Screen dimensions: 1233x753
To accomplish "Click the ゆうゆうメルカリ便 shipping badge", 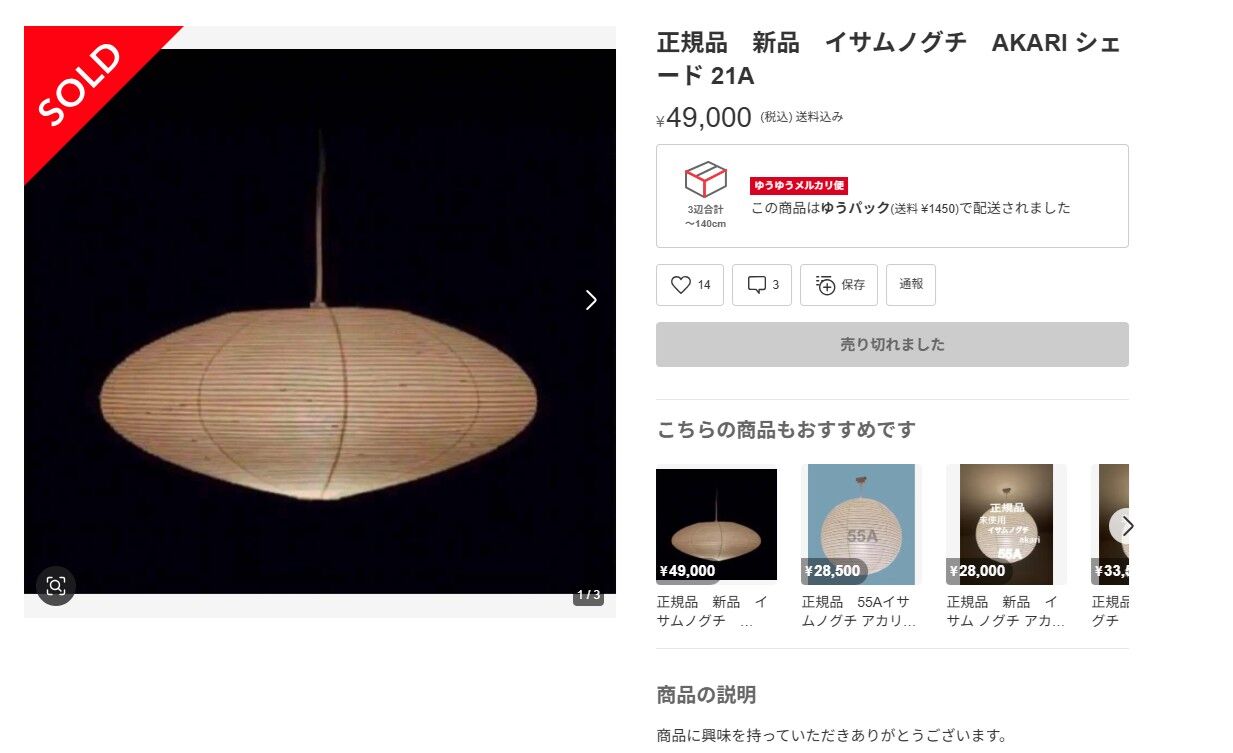I will (x=799, y=185).
